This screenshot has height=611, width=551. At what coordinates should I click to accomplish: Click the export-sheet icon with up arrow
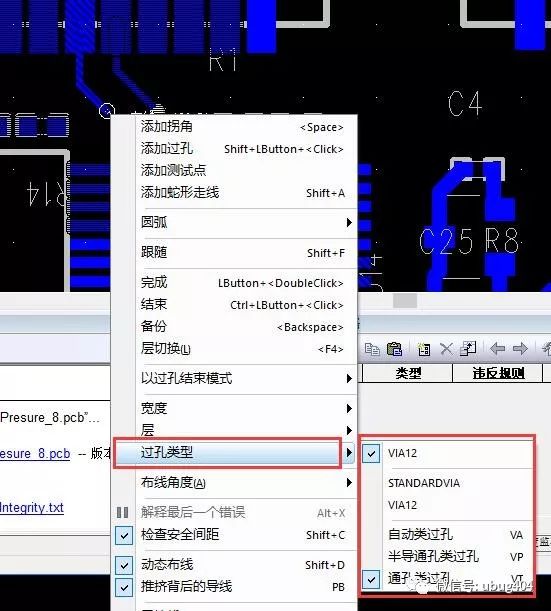click(468, 348)
